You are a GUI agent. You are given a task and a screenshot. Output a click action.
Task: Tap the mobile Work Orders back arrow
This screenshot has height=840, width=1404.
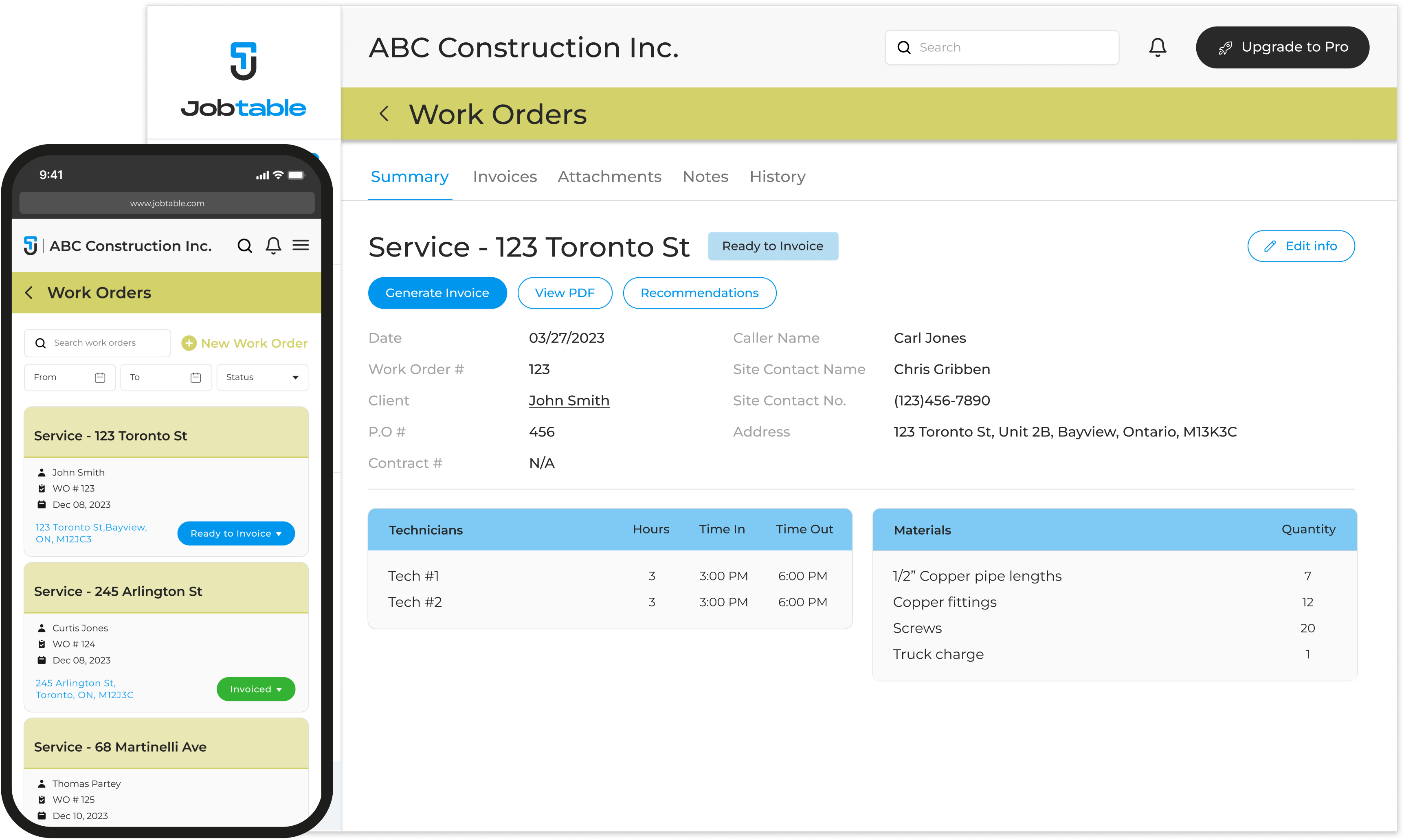point(29,293)
